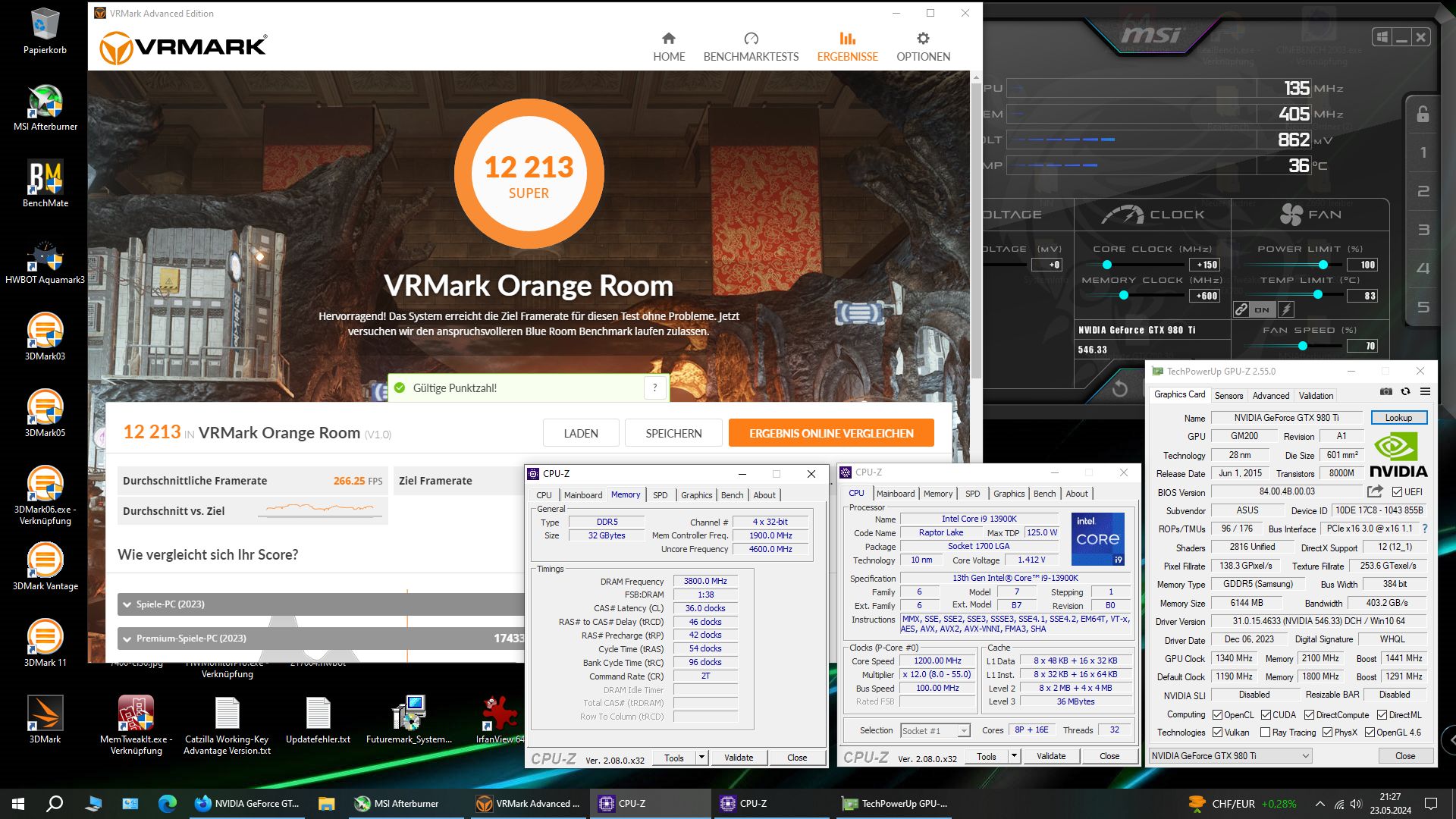Show hidden system tray icons
Image resolution: width=1456 pixels, height=819 pixels.
(x=1319, y=804)
